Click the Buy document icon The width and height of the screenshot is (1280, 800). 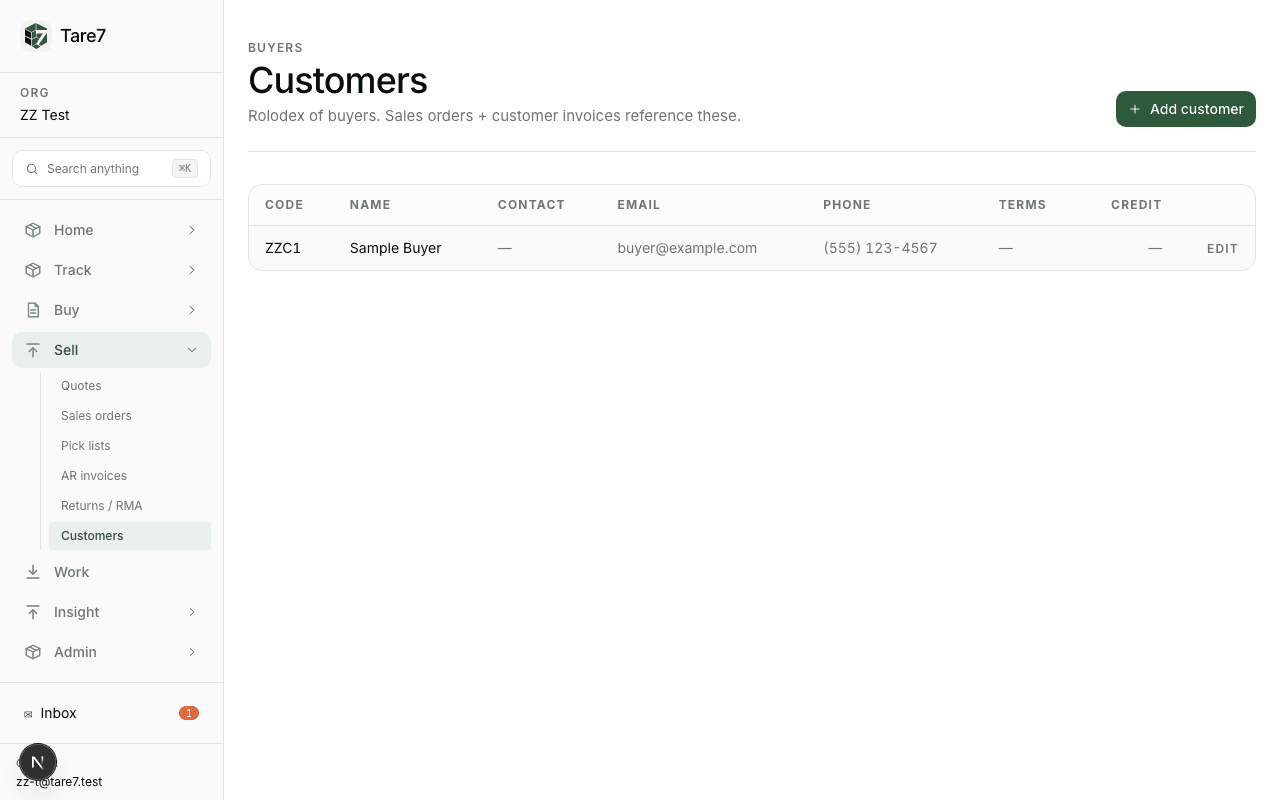coord(33,310)
